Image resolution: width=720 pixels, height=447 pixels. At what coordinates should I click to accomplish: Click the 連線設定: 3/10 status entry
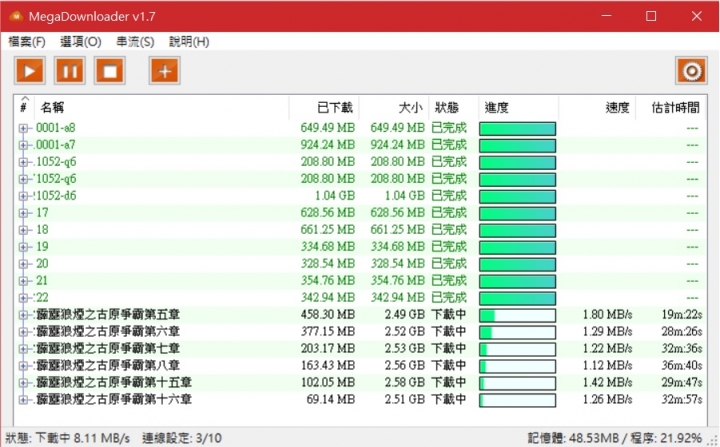[x=182, y=438]
